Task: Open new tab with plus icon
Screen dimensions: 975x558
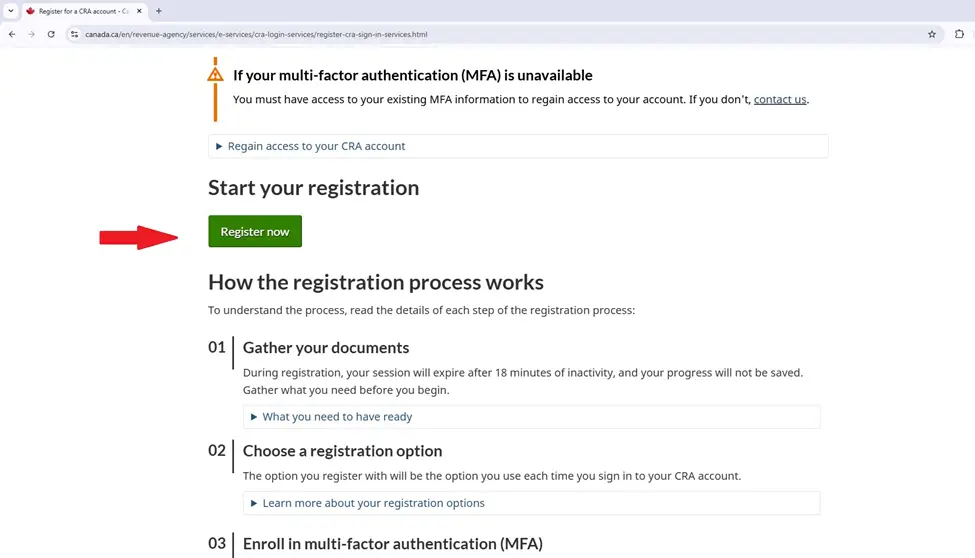Action: pyautogui.click(x=158, y=11)
